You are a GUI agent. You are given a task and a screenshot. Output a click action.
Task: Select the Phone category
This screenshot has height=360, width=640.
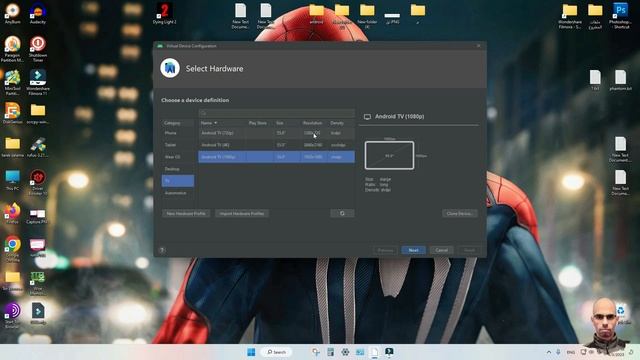pos(178,133)
